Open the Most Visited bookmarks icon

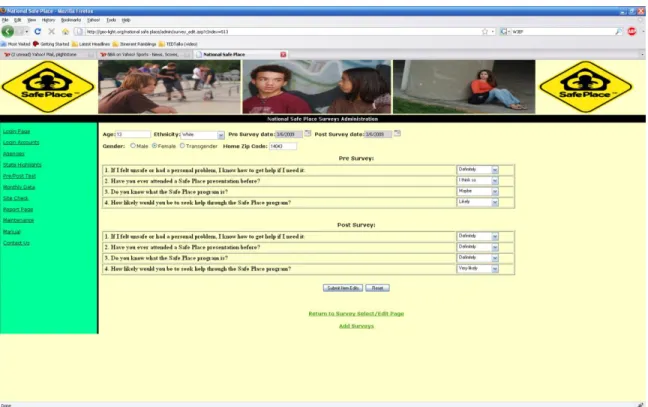coord(16,44)
